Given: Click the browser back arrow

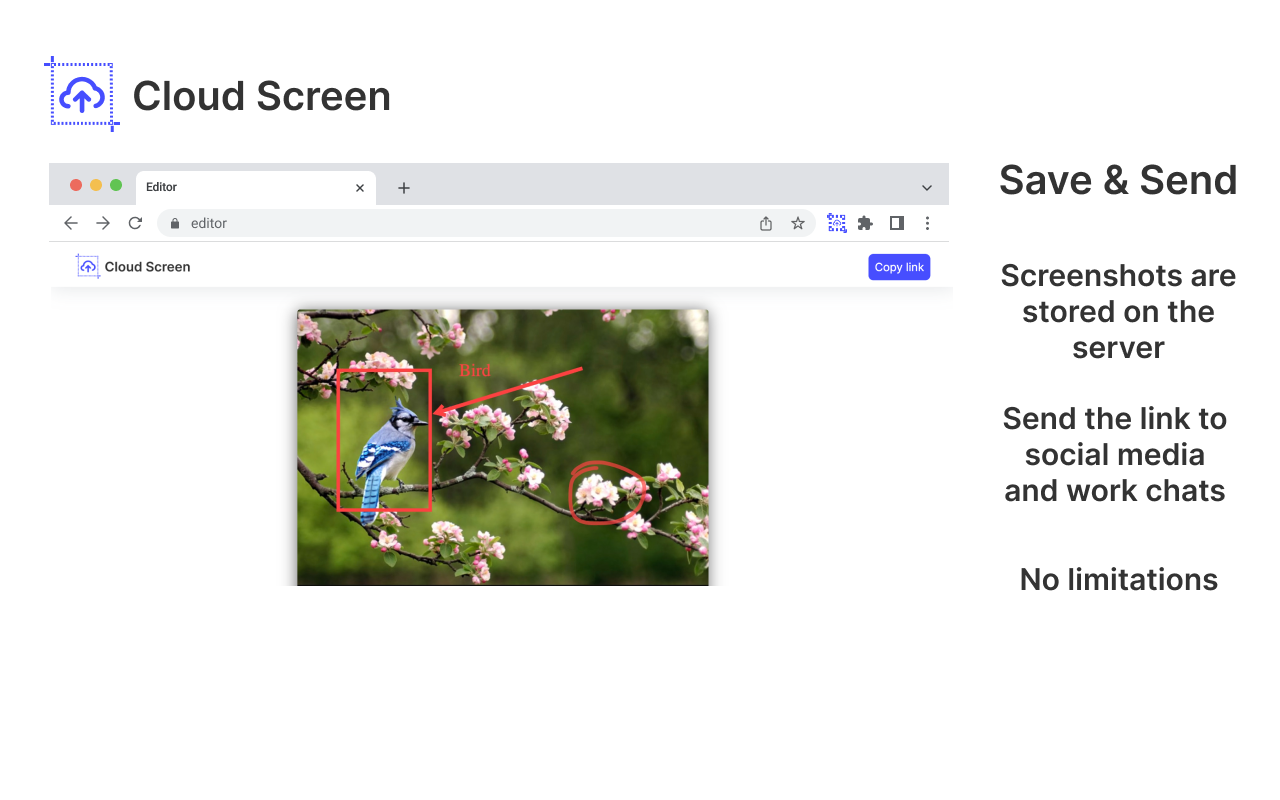Looking at the screenshot, I should 71,223.
